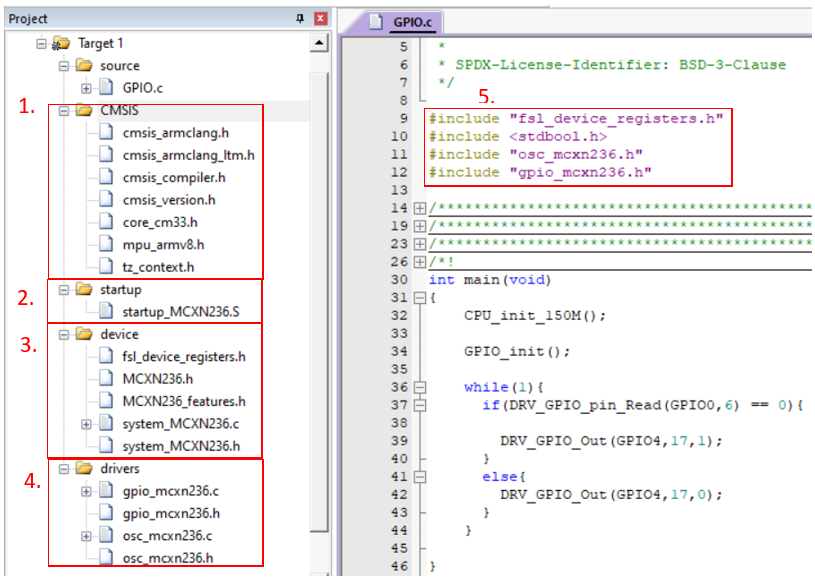Select fsl_device_registers.h in device group
Viewport: 815px width, 581px height.
(x=183, y=356)
